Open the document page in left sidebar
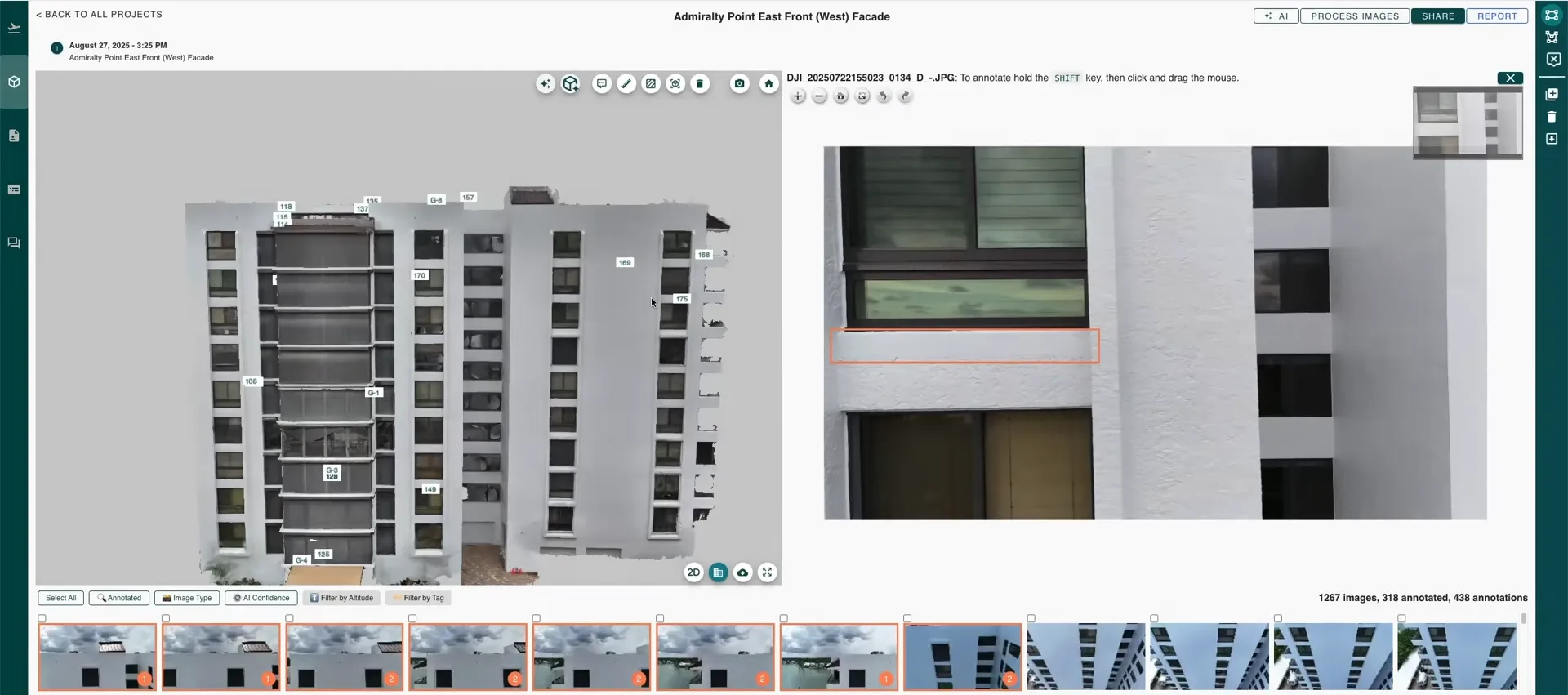The image size is (1568, 695). (14, 136)
